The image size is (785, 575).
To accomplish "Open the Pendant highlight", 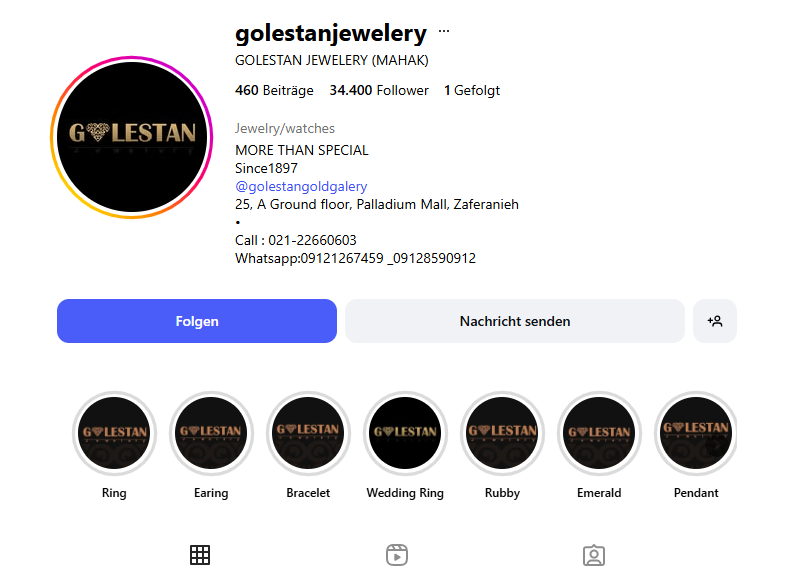I will pyautogui.click(x=696, y=433).
